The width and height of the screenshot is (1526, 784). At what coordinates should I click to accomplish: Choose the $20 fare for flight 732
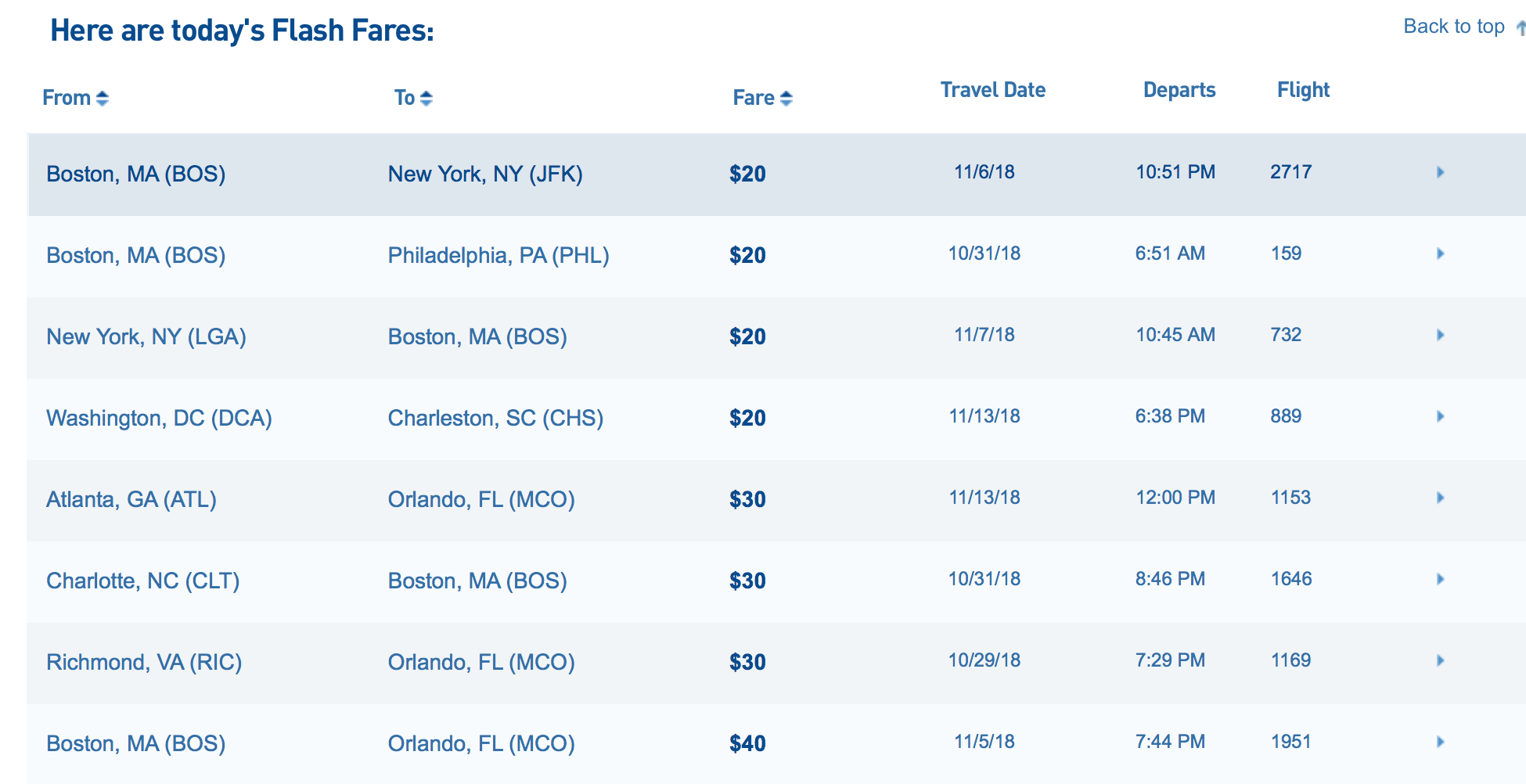point(747,336)
